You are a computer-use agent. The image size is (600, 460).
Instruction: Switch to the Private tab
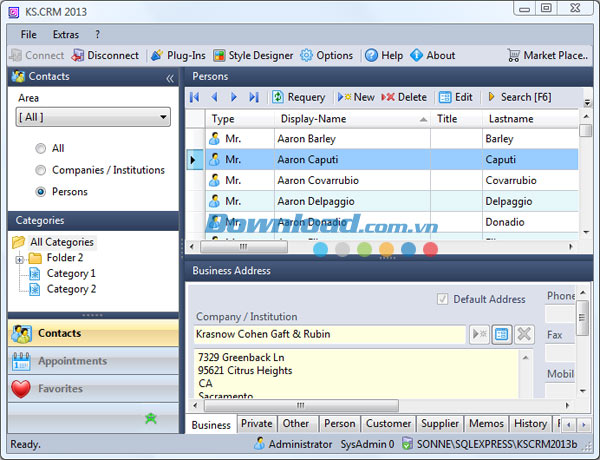click(257, 424)
